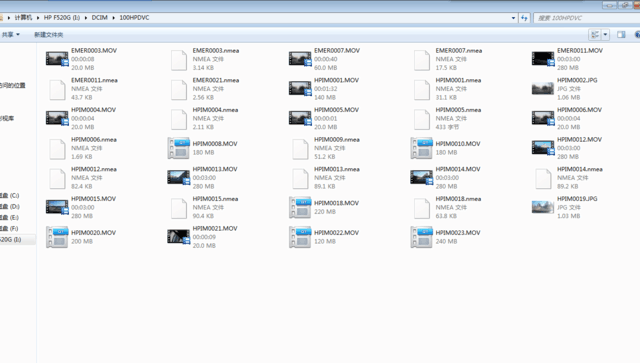Image resolution: width=640 pixels, height=363 pixels.
Task: Click the refresh icon beside address bar
Action: (x=524, y=18)
